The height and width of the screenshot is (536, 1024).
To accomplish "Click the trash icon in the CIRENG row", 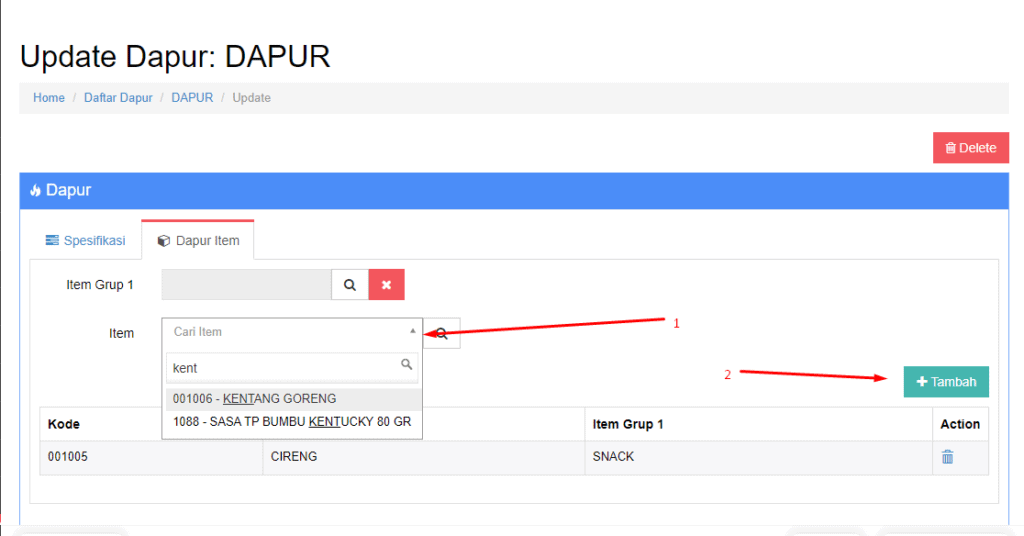I will pos(947,457).
